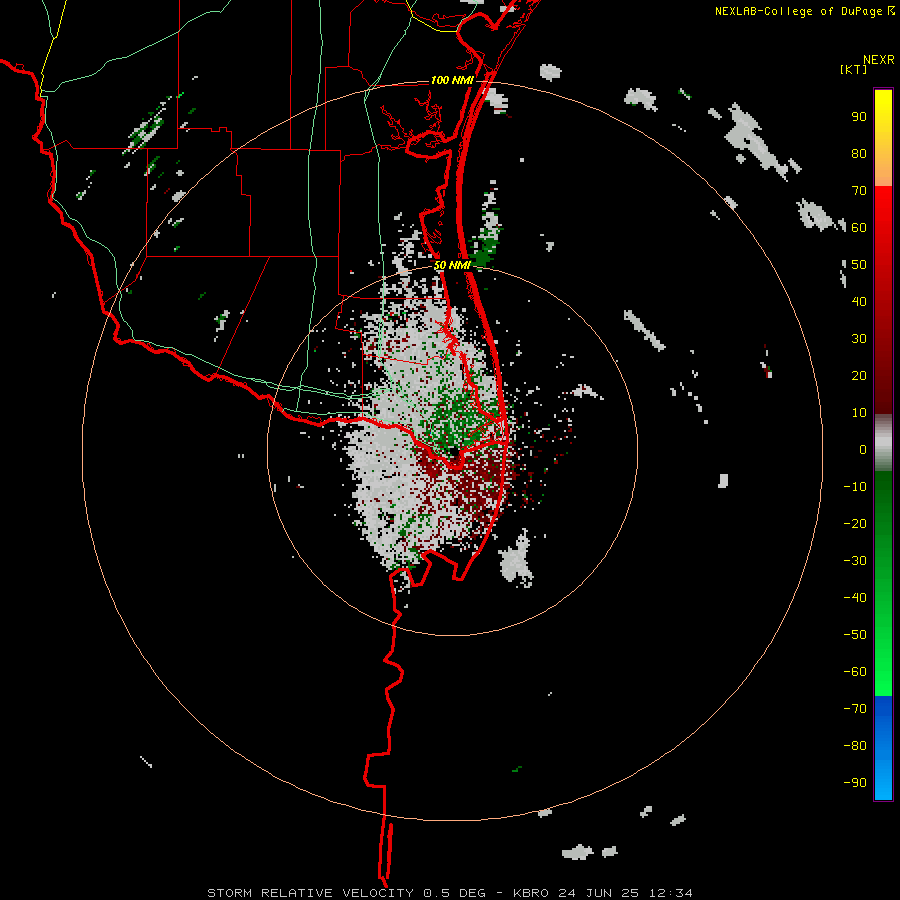Click the 50 value on the color scale

coord(859,265)
